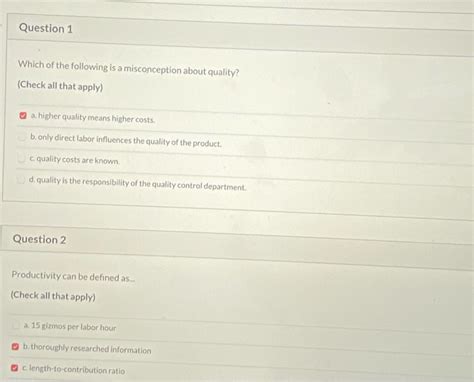This screenshot has width=474, height=382.
Task: Uncheck the length-to-contribution ratio checkbox
Action: pyautogui.click(x=14, y=368)
